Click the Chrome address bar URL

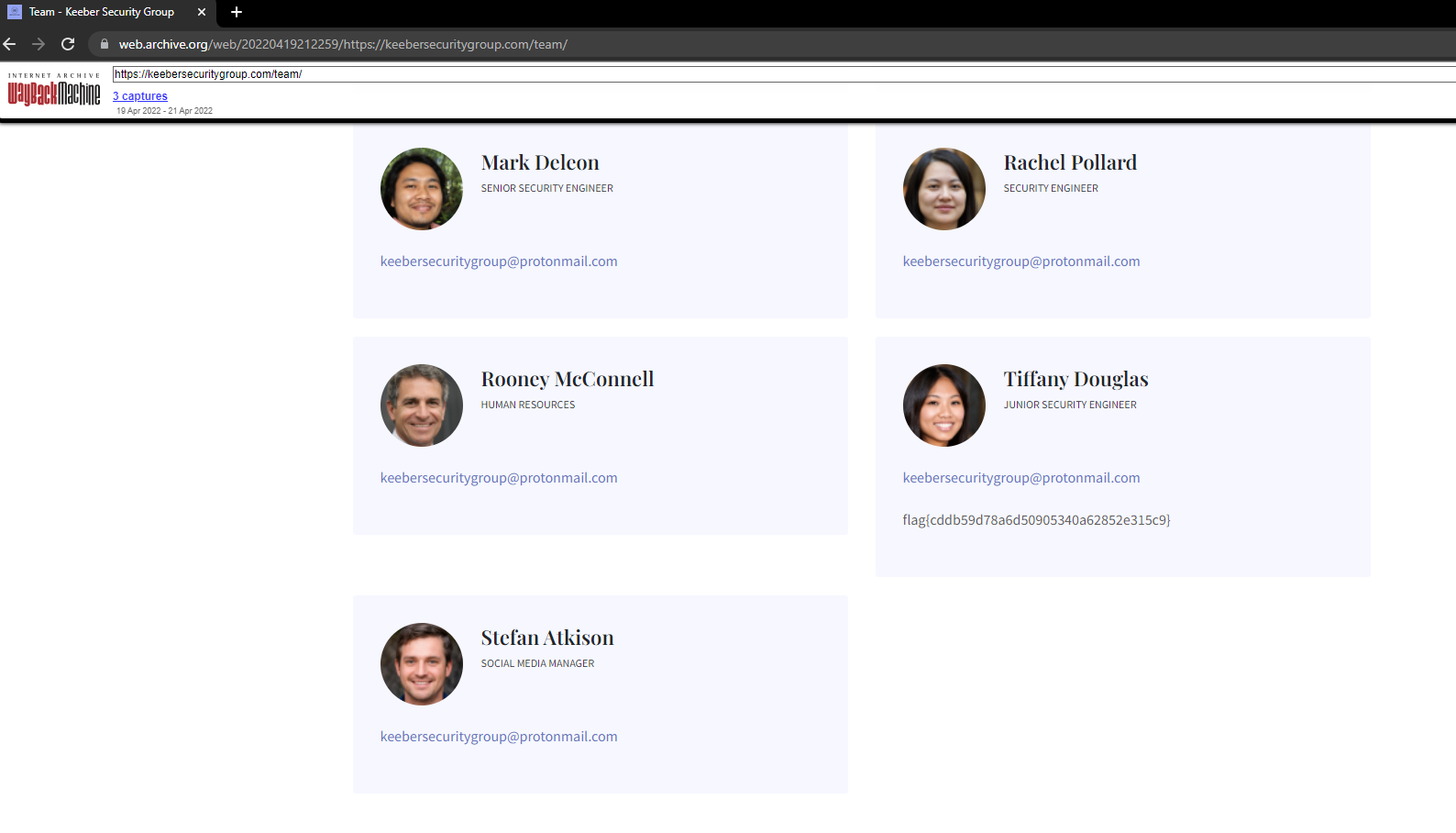click(x=343, y=44)
